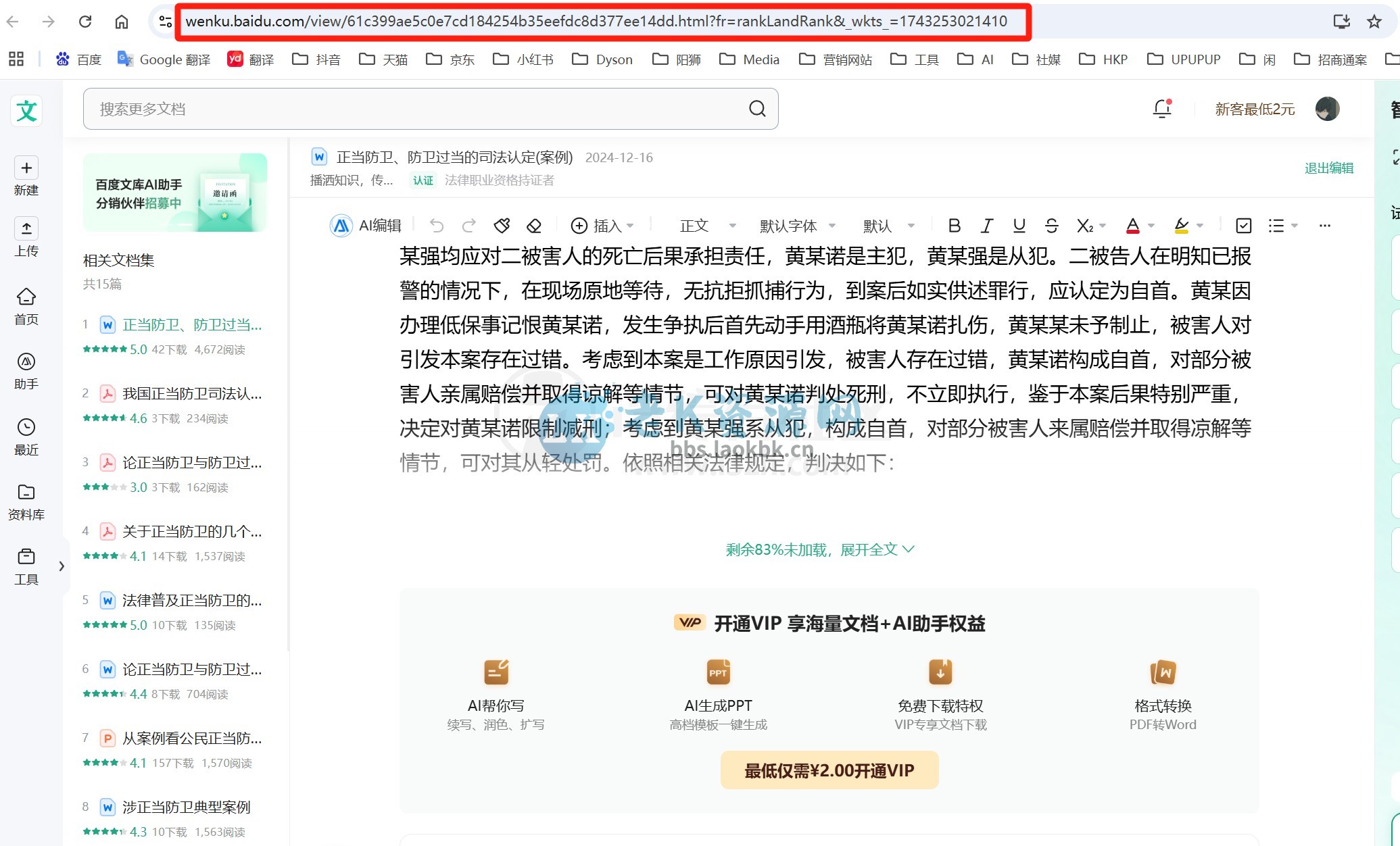Click the Baidu Wenku logo
1400x846 pixels.
(27, 111)
